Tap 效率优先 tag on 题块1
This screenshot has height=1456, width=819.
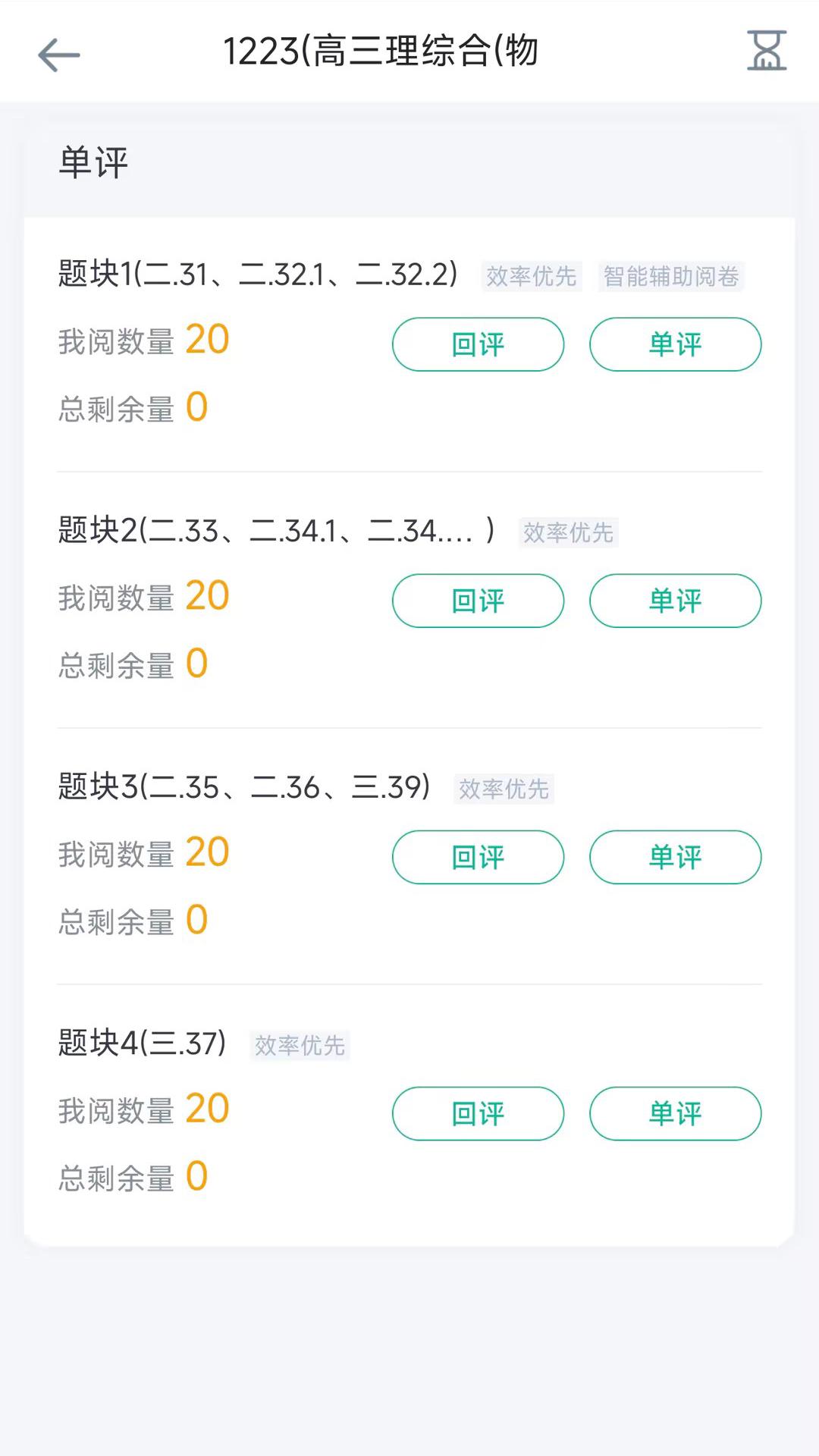(531, 276)
